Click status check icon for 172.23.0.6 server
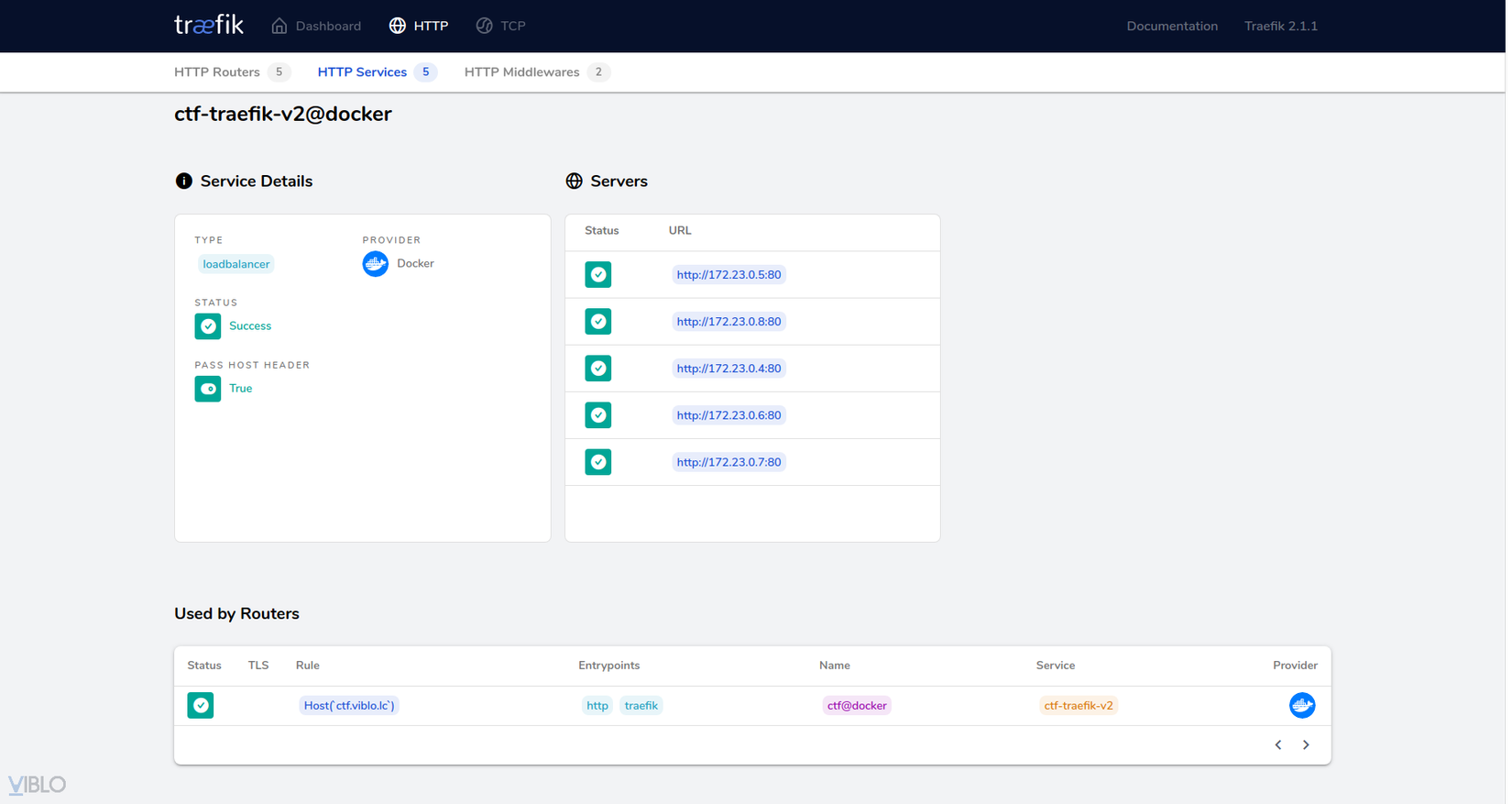1512x804 pixels. 598,415
